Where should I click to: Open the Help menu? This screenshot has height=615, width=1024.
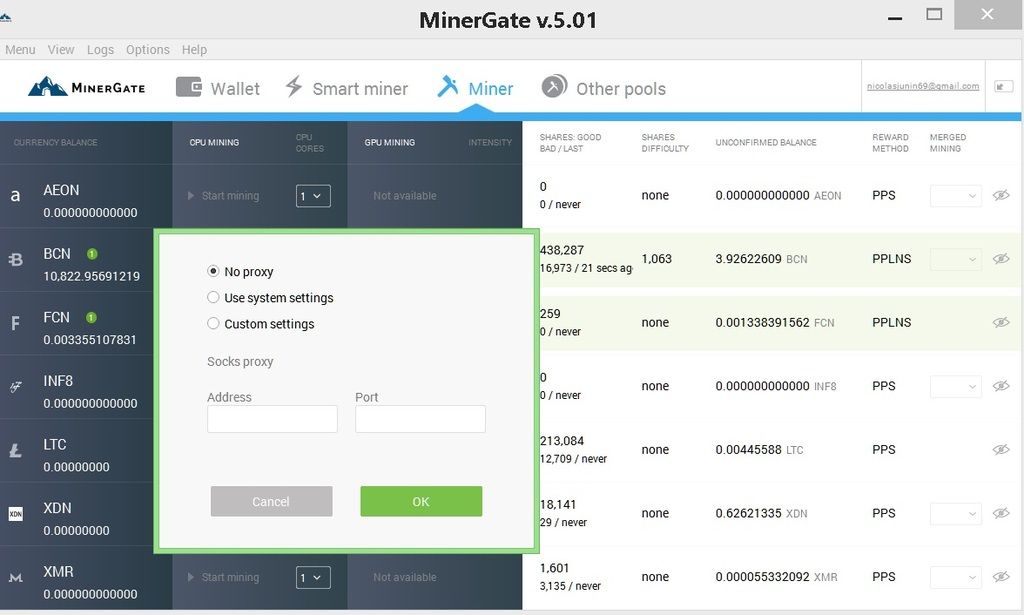pos(194,50)
